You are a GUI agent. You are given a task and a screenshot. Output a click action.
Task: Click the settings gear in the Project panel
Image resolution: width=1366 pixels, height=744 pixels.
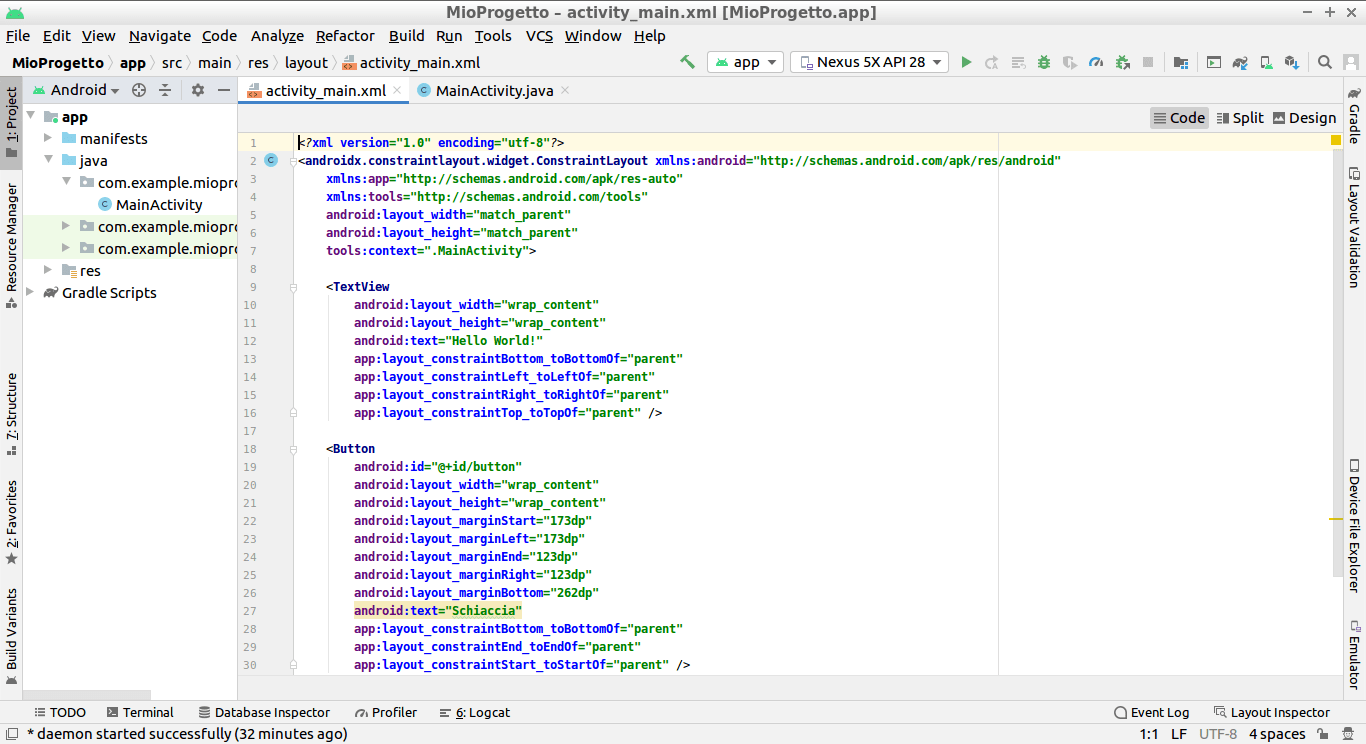point(197,89)
